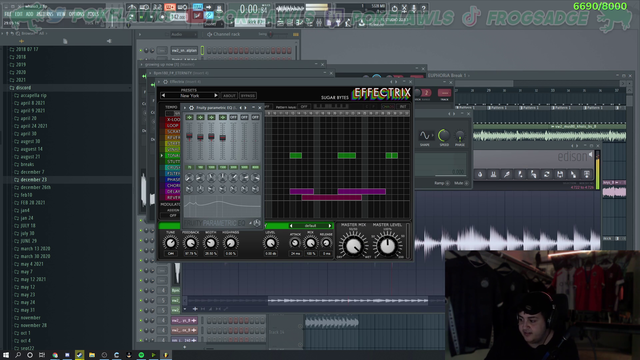Click Edison's save (floppy disk) icon
Viewport: 640px width, 360px height.
click(560, 174)
